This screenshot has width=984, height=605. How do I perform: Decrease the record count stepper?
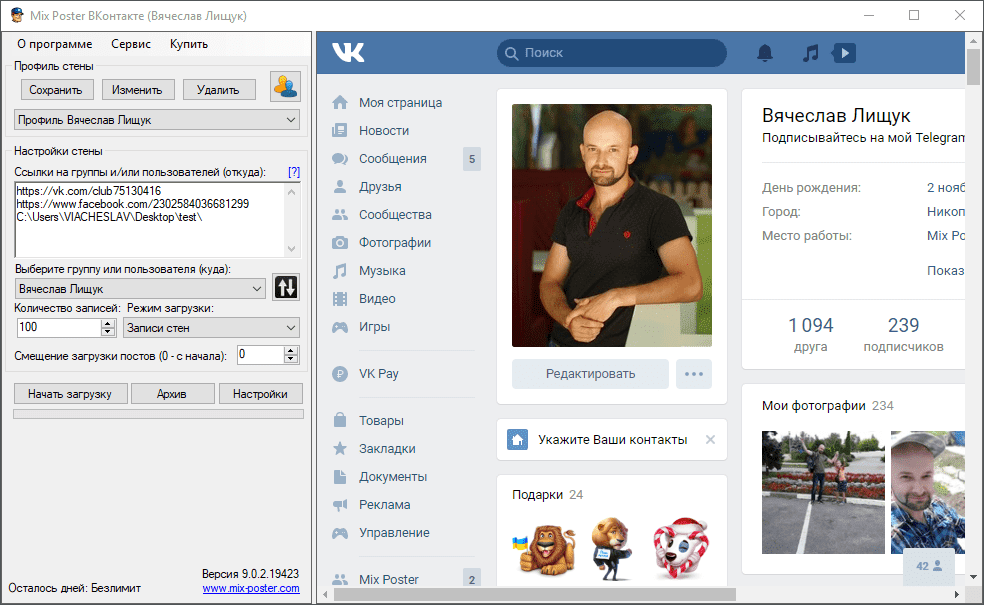click(108, 332)
